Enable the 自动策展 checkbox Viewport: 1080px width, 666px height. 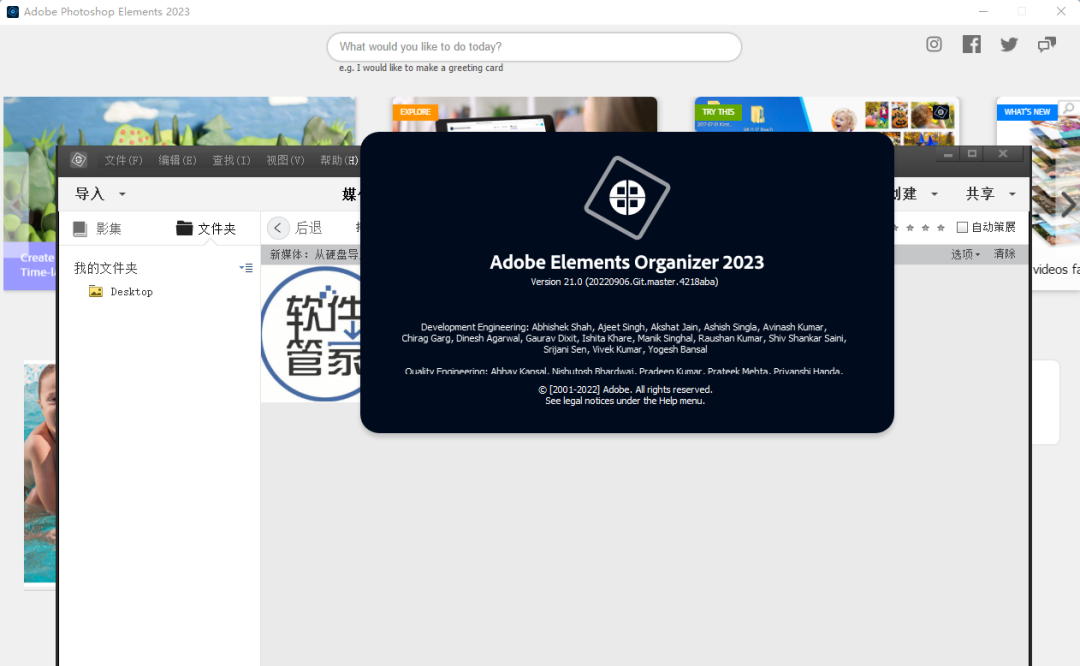pyautogui.click(x=962, y=226)
